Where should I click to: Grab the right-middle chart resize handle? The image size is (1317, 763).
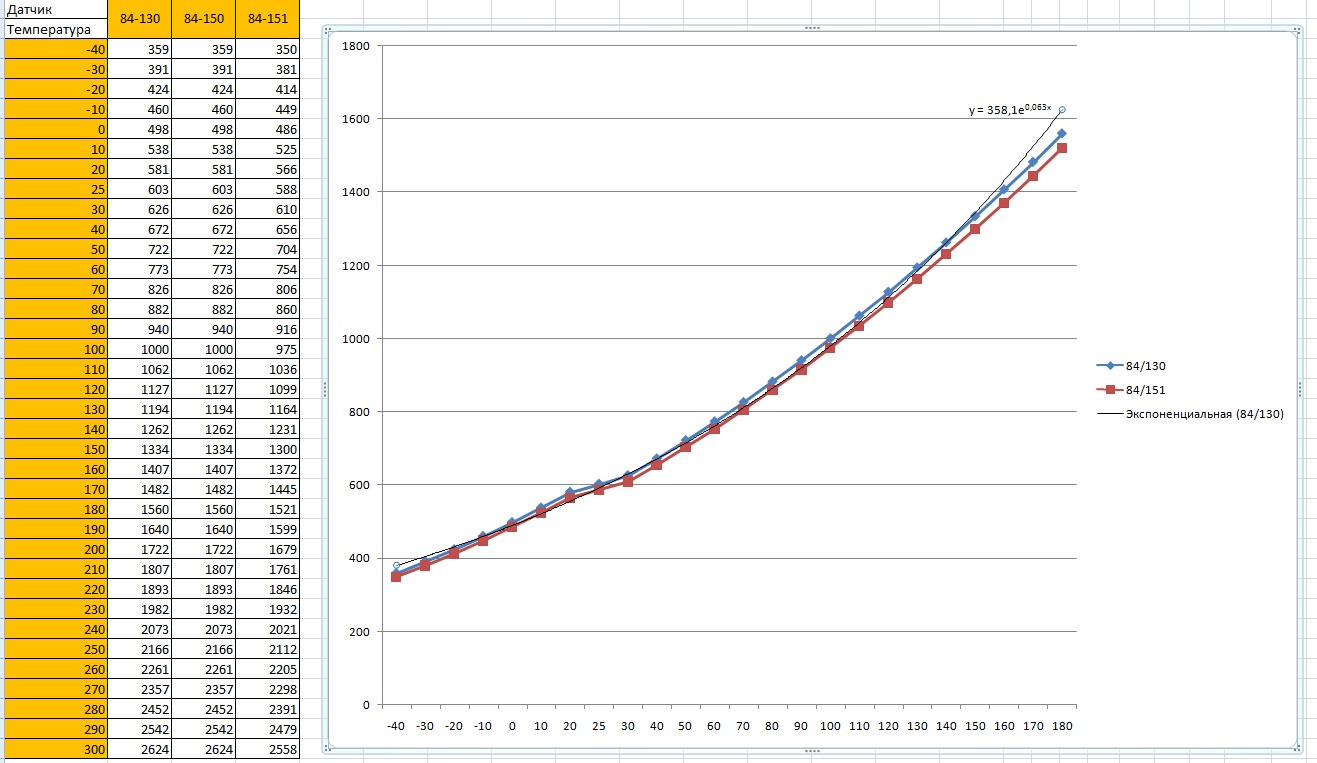[1299, 389]
